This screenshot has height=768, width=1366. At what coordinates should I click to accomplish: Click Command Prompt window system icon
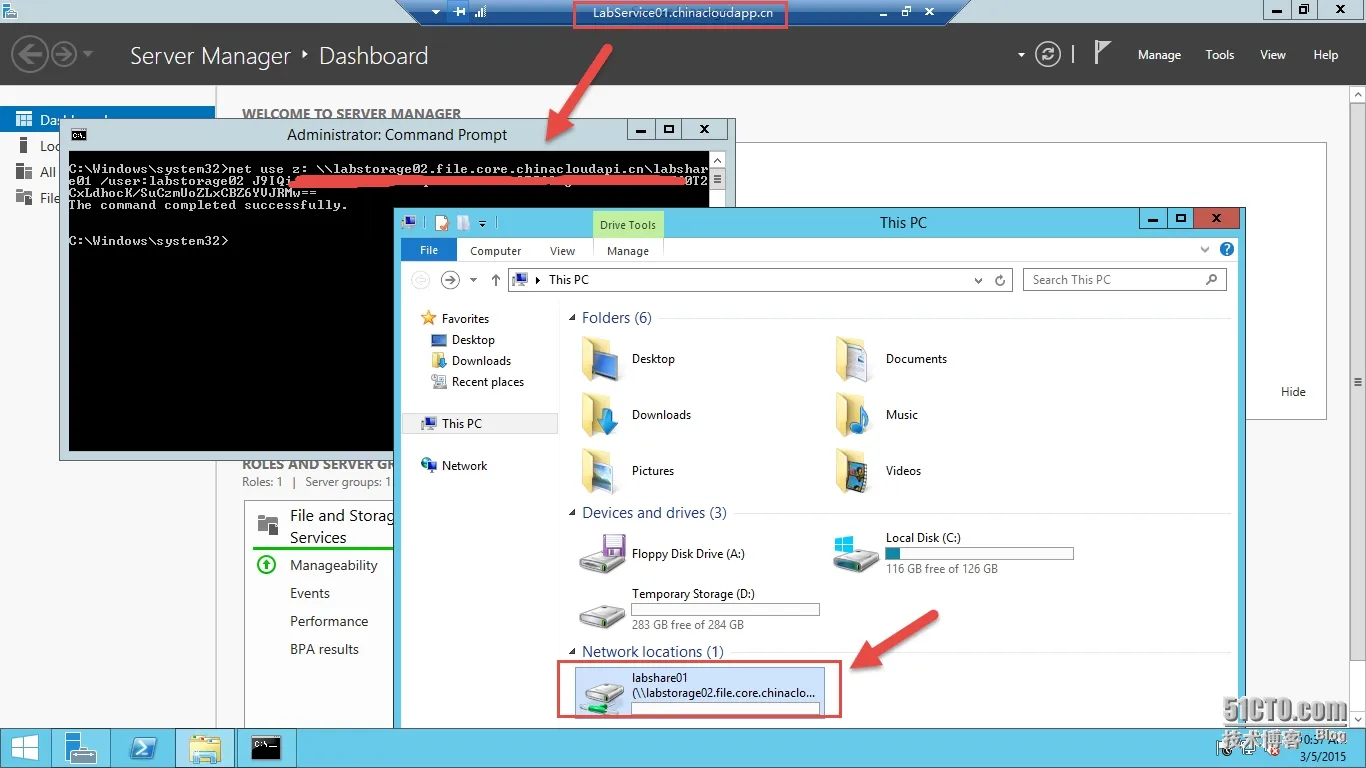point(79,134)
